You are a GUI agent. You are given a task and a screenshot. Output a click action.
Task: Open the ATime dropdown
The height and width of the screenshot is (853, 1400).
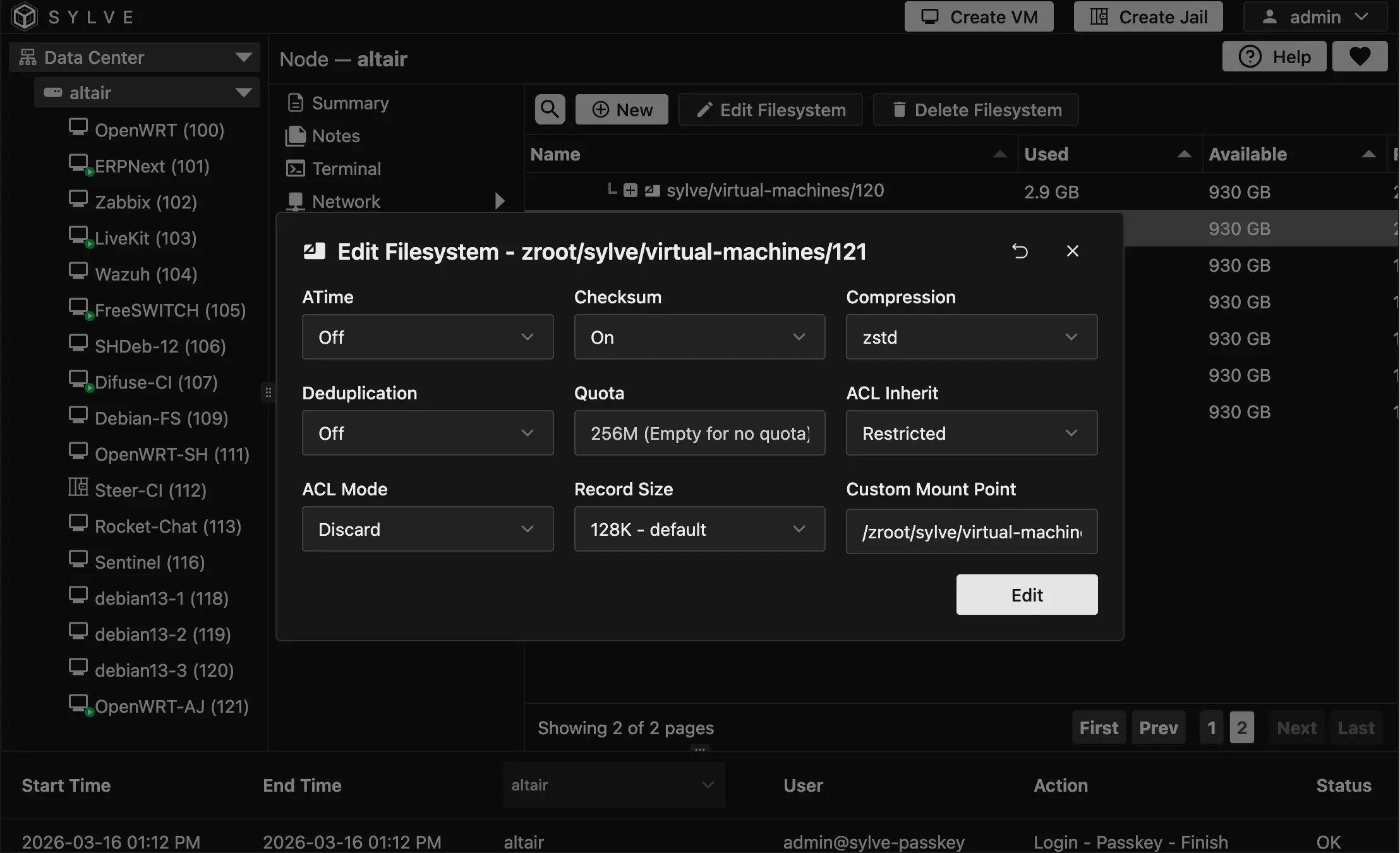(427, 337)
